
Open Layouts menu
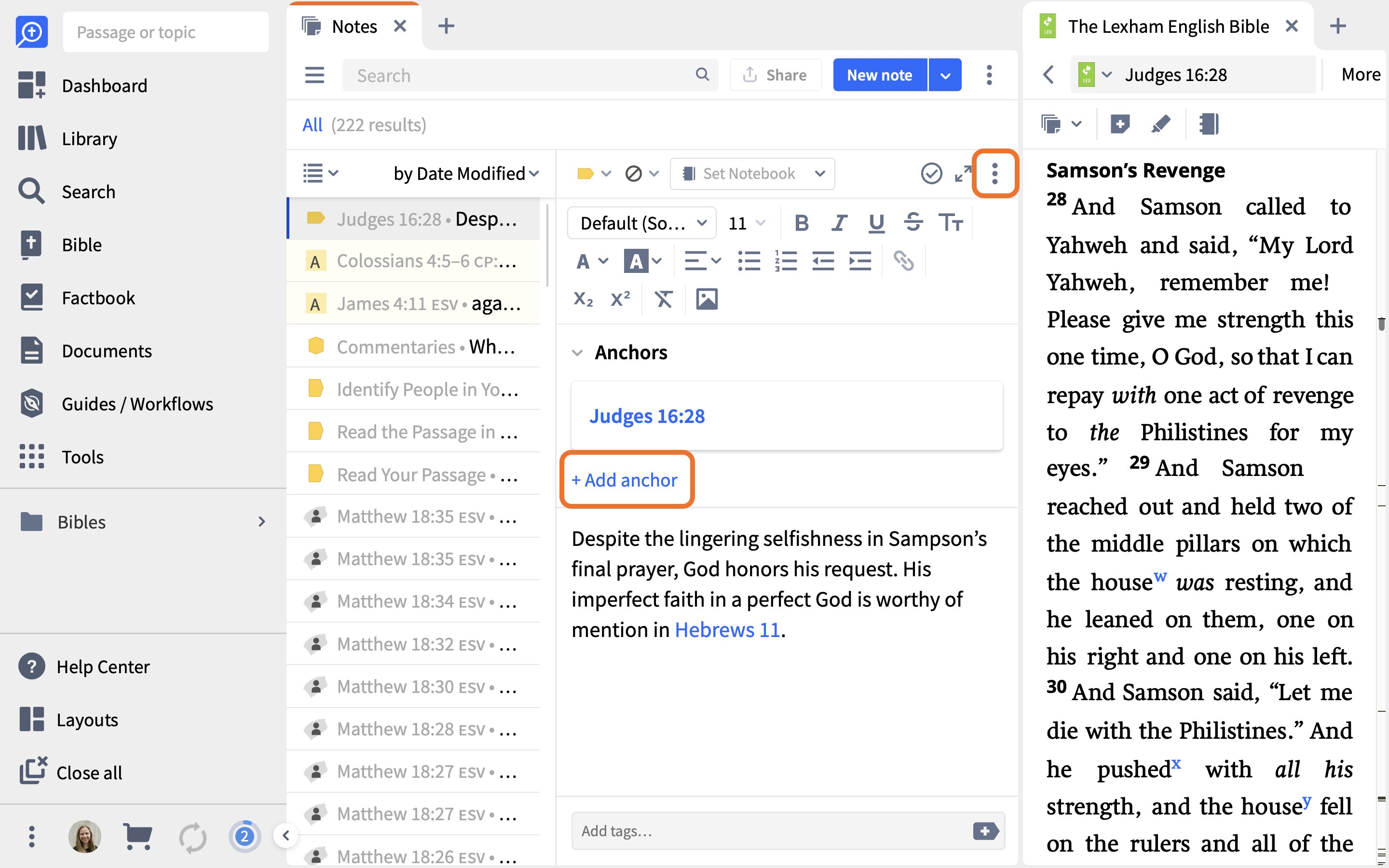[68, 719]
